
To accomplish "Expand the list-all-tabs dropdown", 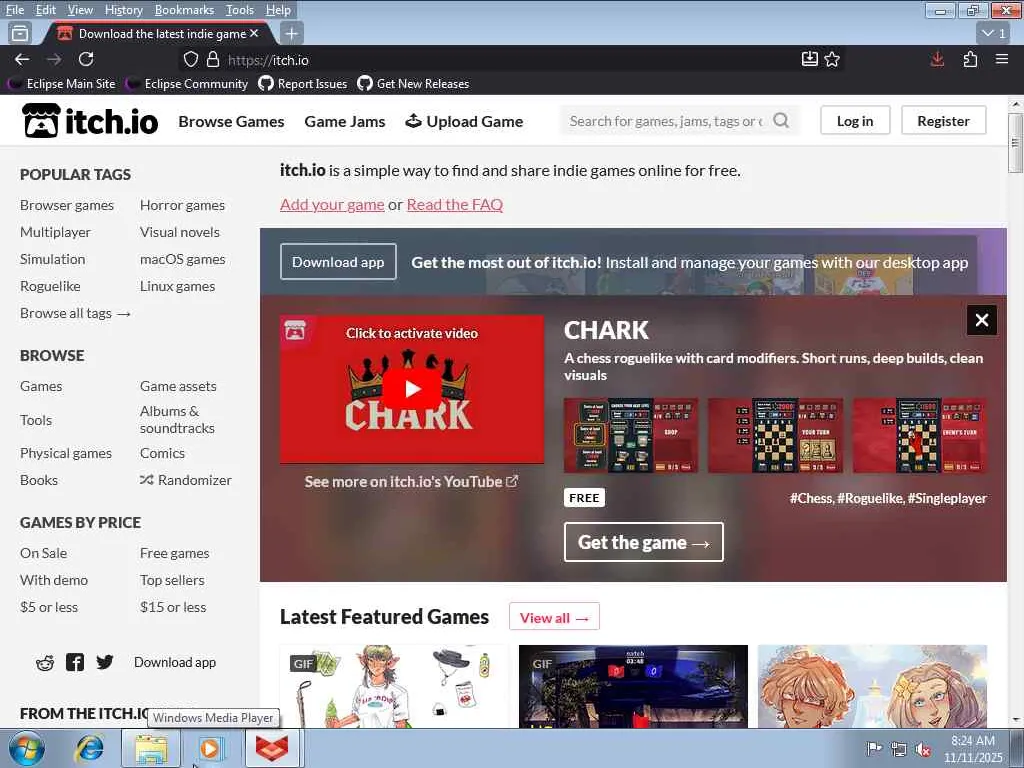I will (994, 33).
